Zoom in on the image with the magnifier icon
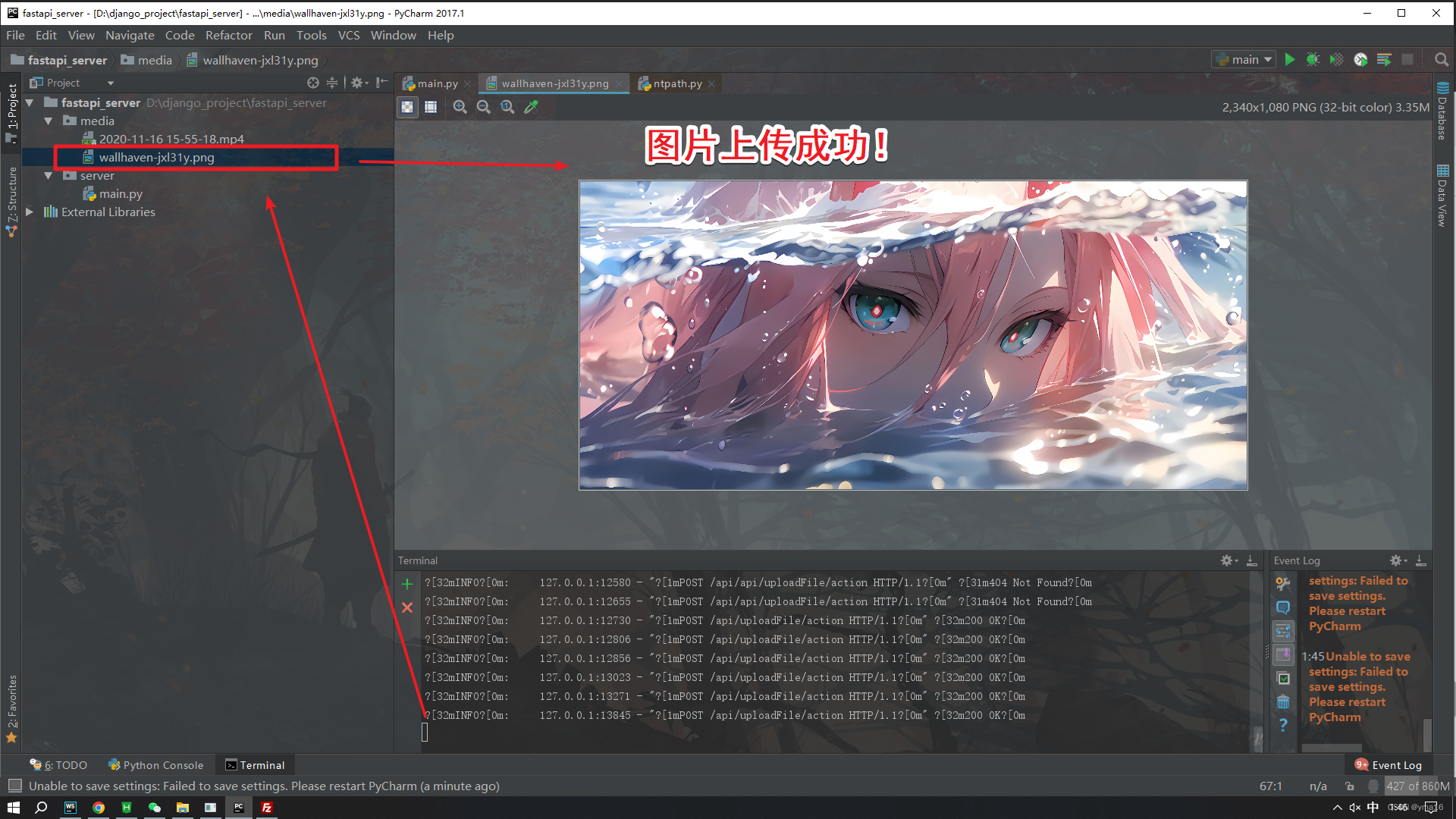1456x819 pixels. 460,107
